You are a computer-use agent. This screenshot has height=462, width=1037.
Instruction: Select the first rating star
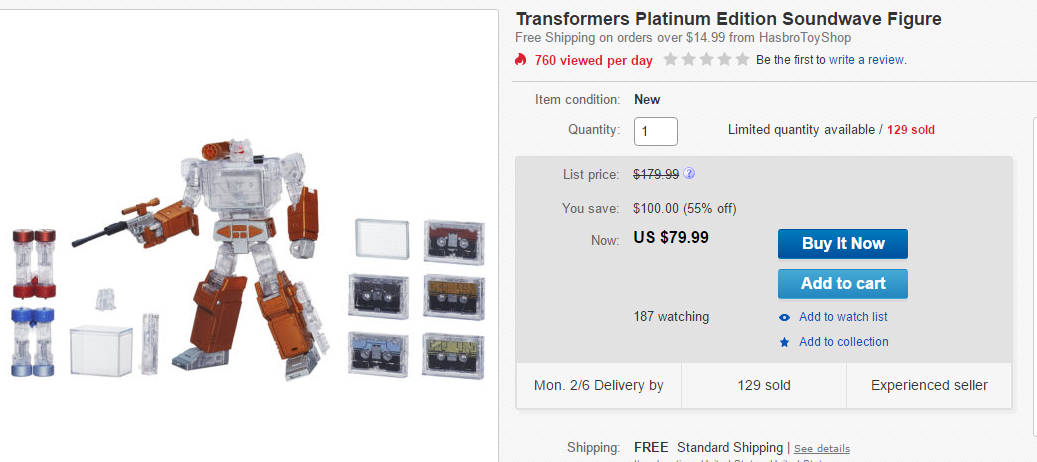671,60
